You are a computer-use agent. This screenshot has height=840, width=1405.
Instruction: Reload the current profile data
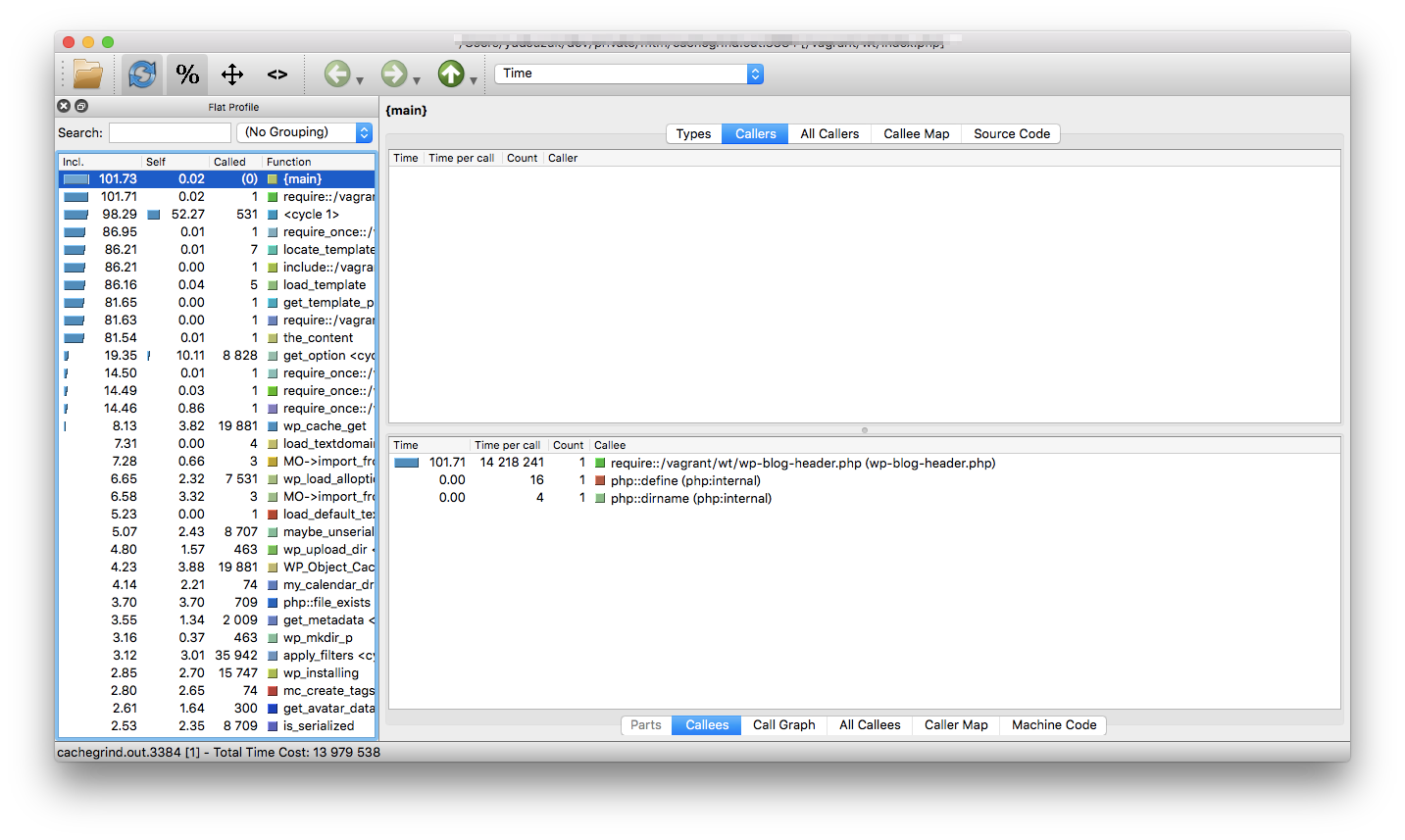[x=141, y=74]
